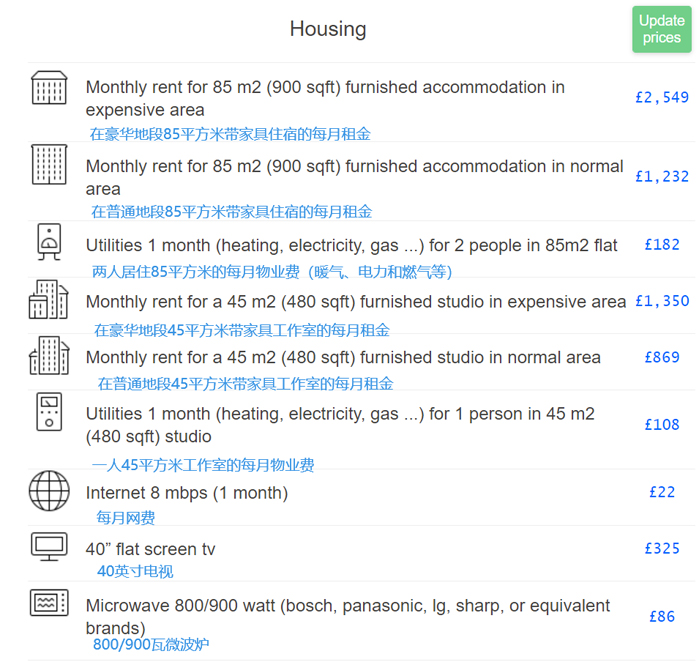Select the £86 microwave price
699x662 pixels.
[662, 617]
